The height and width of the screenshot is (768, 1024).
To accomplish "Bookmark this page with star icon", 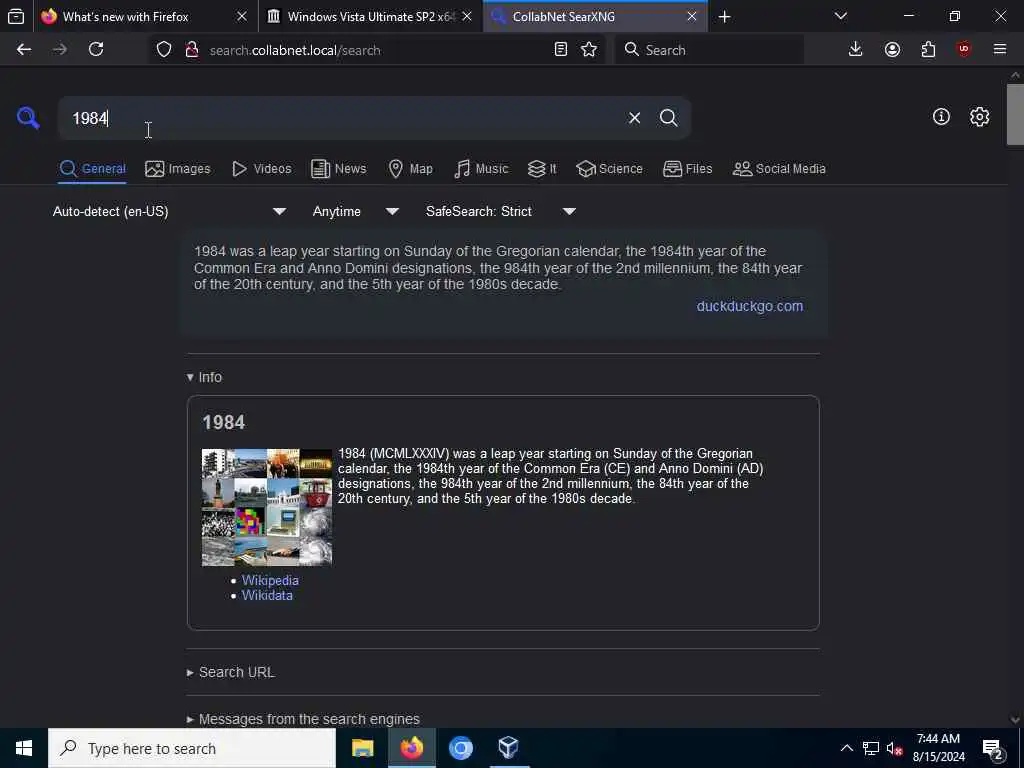I will (588, 50).
